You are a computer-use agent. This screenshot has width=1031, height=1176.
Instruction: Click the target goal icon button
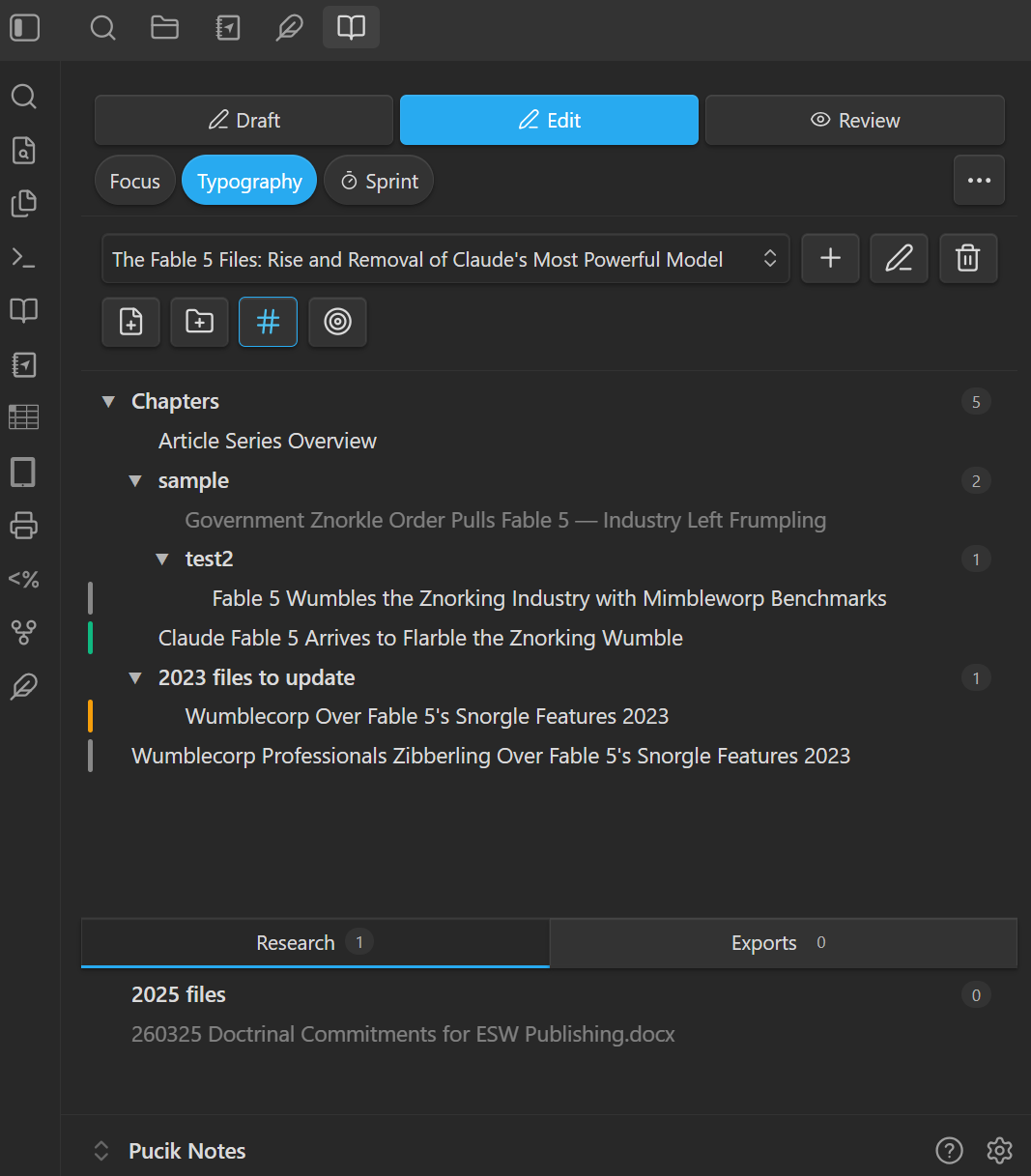point(337,322)
